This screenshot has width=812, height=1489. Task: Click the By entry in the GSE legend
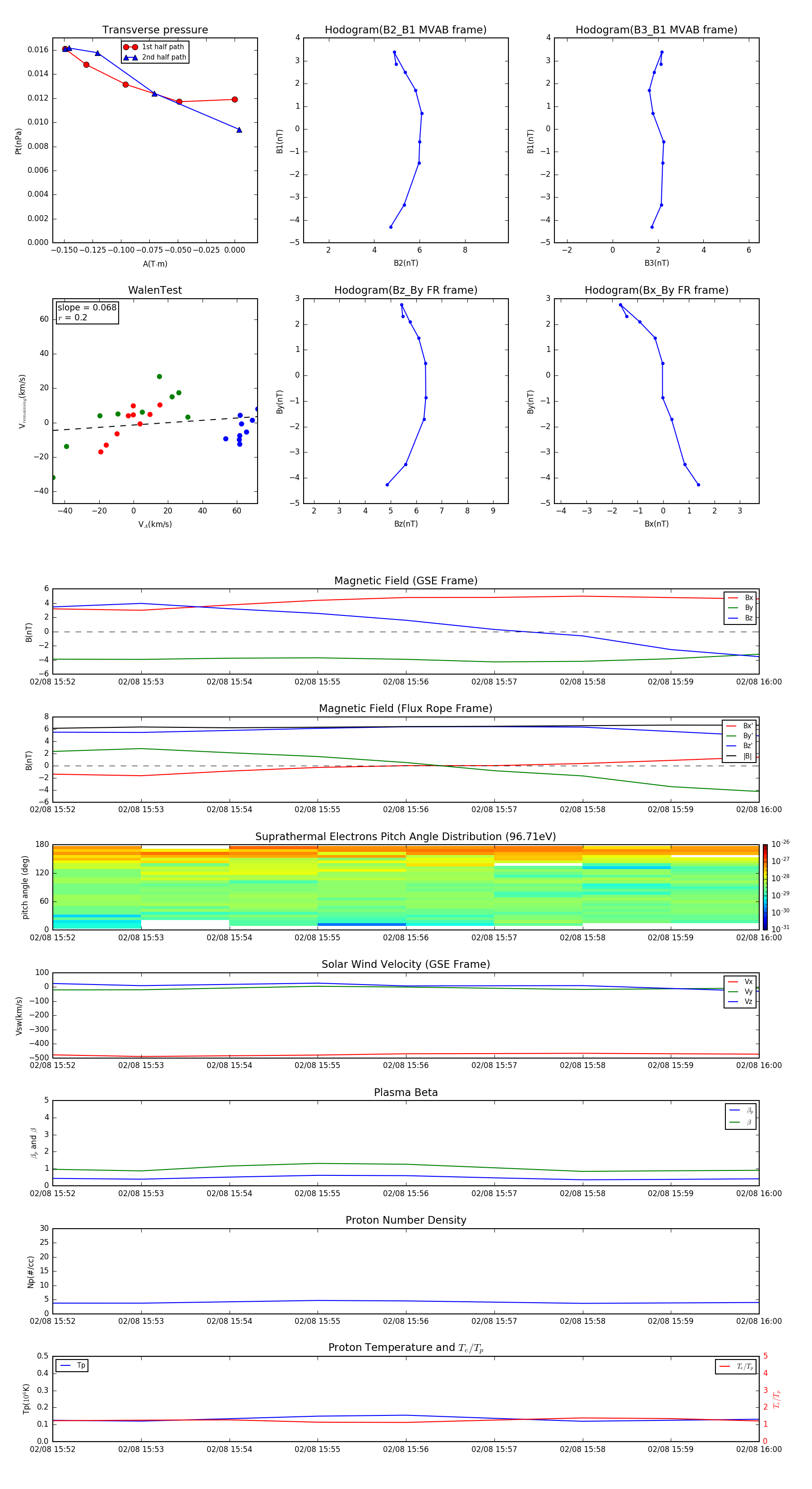pos(740,608)
